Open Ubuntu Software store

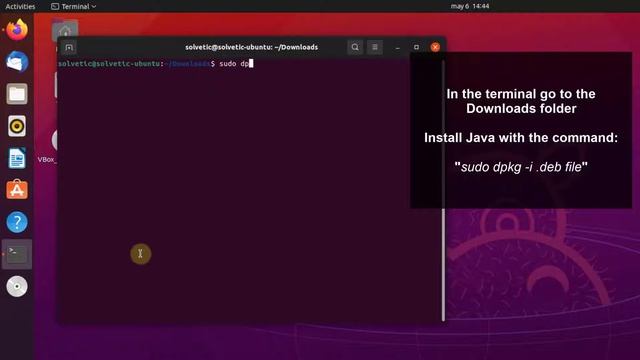[17, 190]
